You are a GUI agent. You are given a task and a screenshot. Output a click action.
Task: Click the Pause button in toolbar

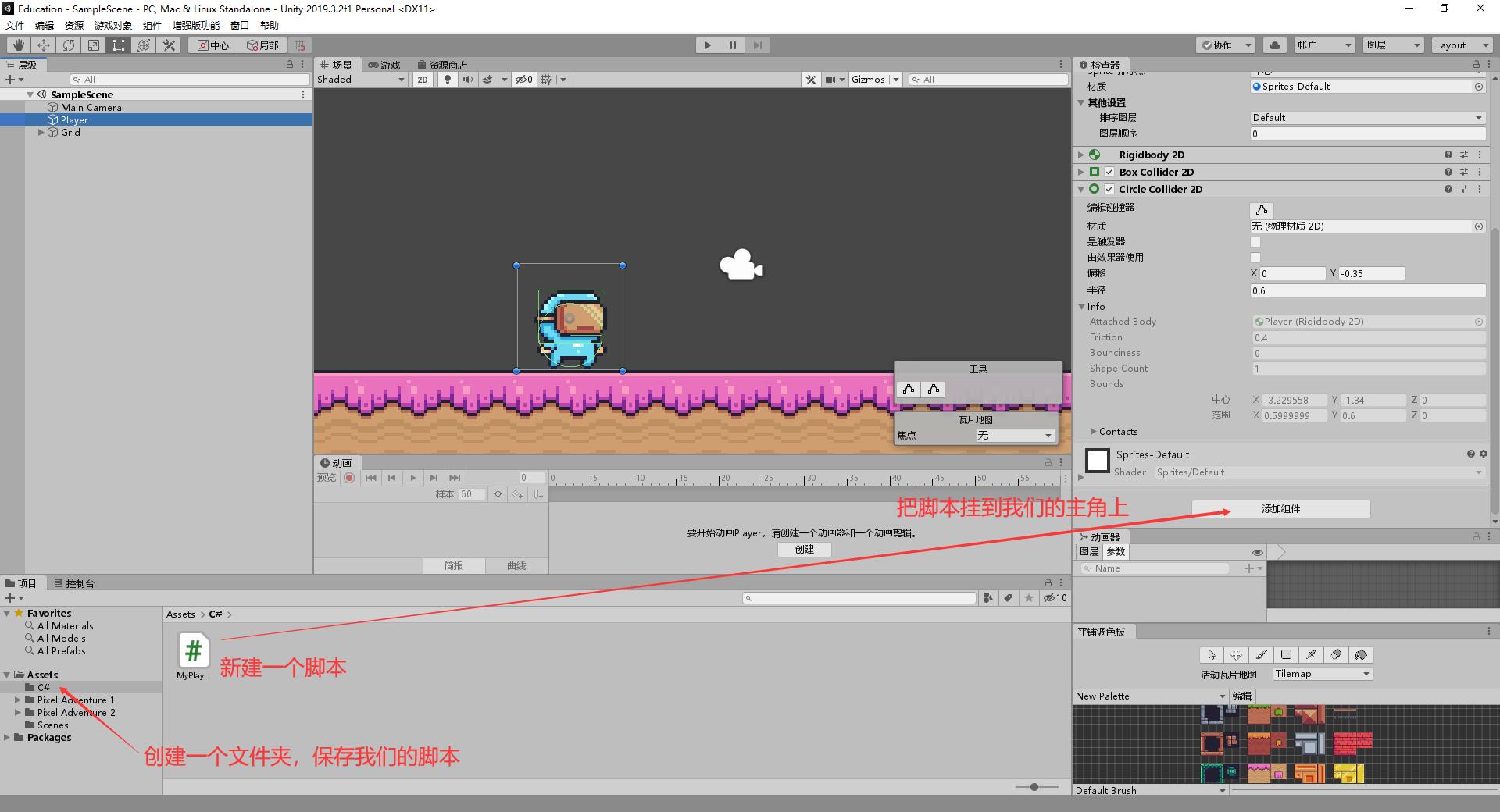pyautogui.click(x=732, y=45)
